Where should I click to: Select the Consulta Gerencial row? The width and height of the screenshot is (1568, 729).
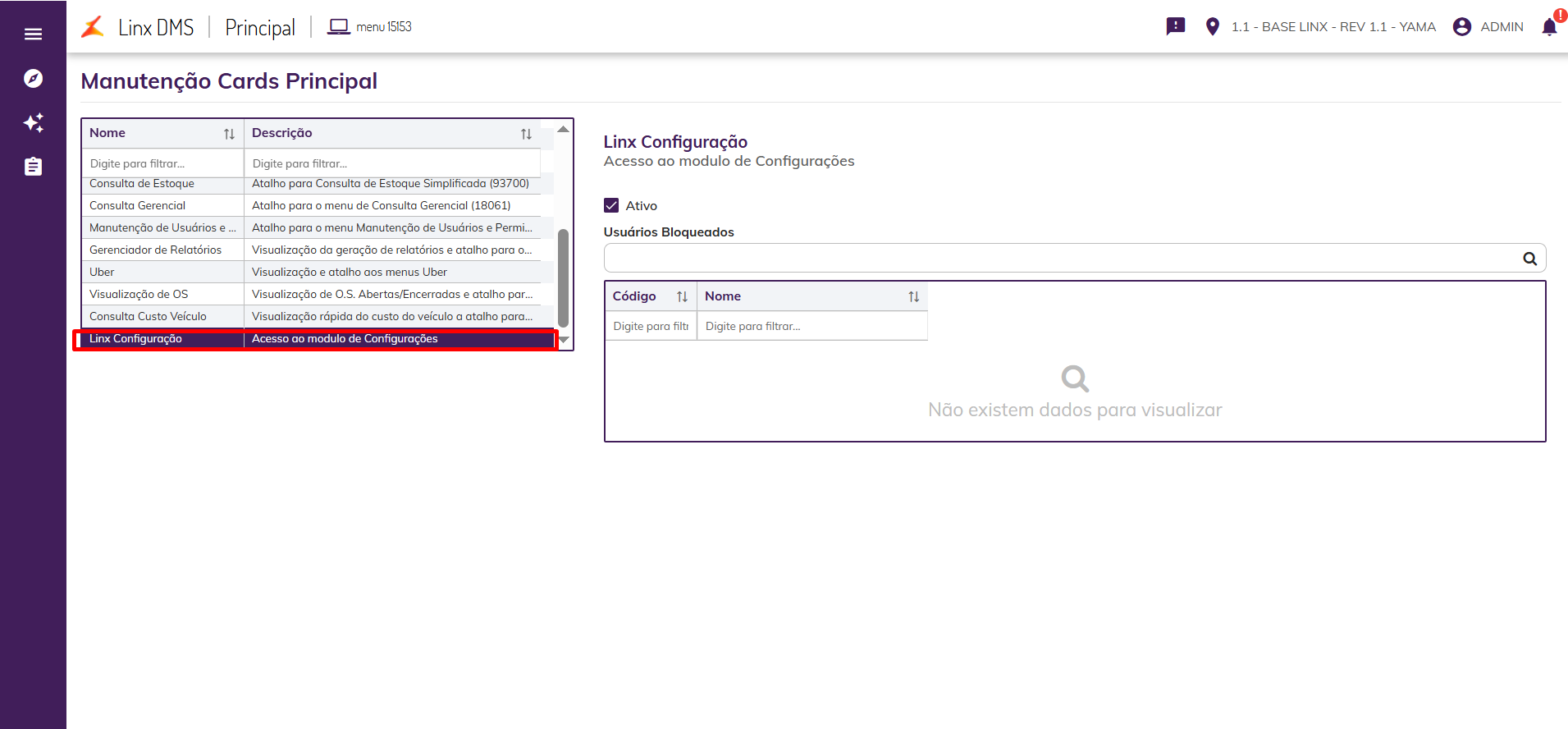(x=317, y=205)
